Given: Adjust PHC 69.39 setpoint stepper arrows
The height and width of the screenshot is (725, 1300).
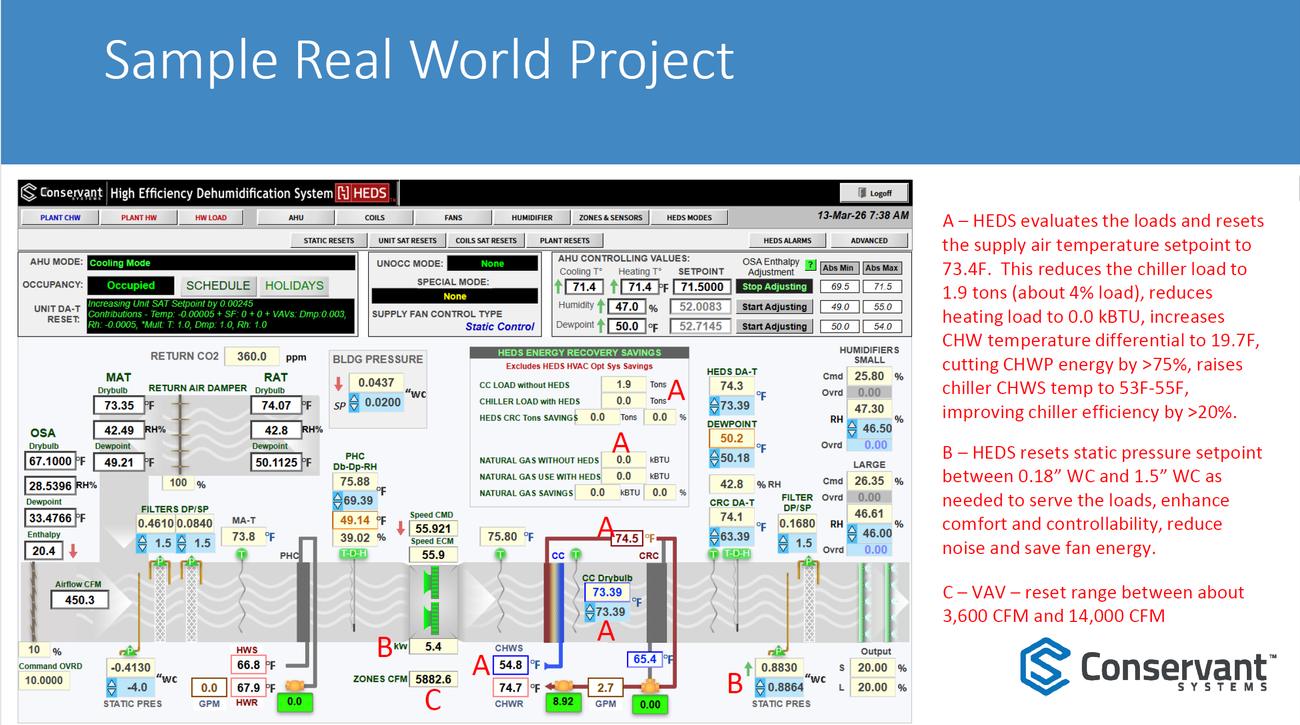Looking at the screenshot, I should [x=337, y=500].
